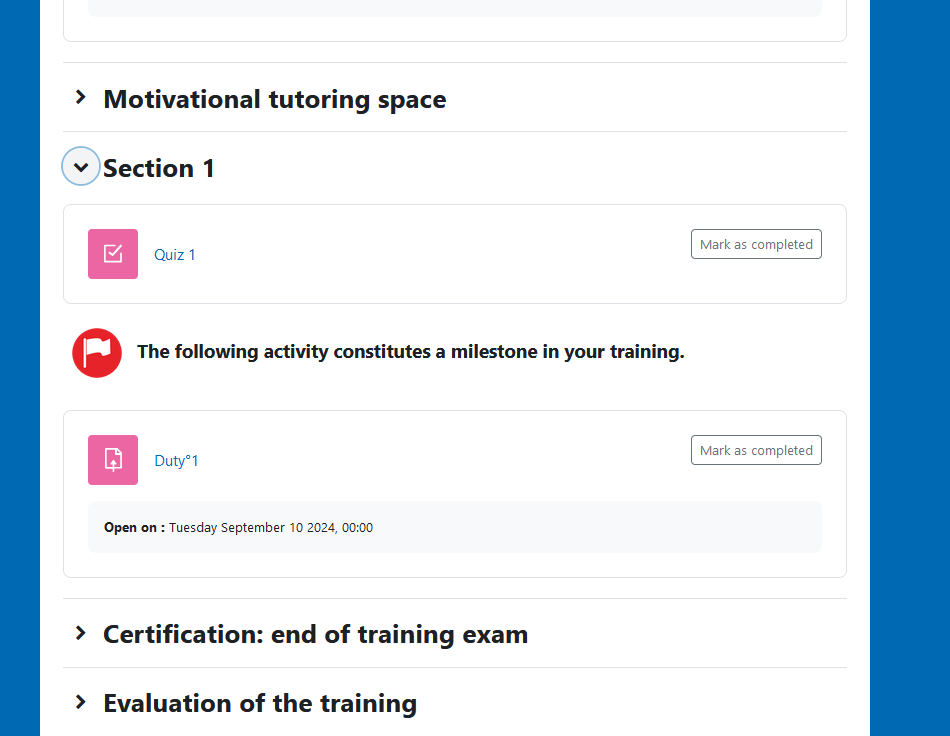
Task: Click the milestone notice text
Action: pos(410,352)
